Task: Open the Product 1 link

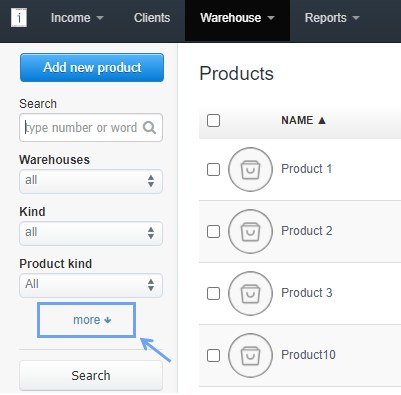Action: [307, 169]
